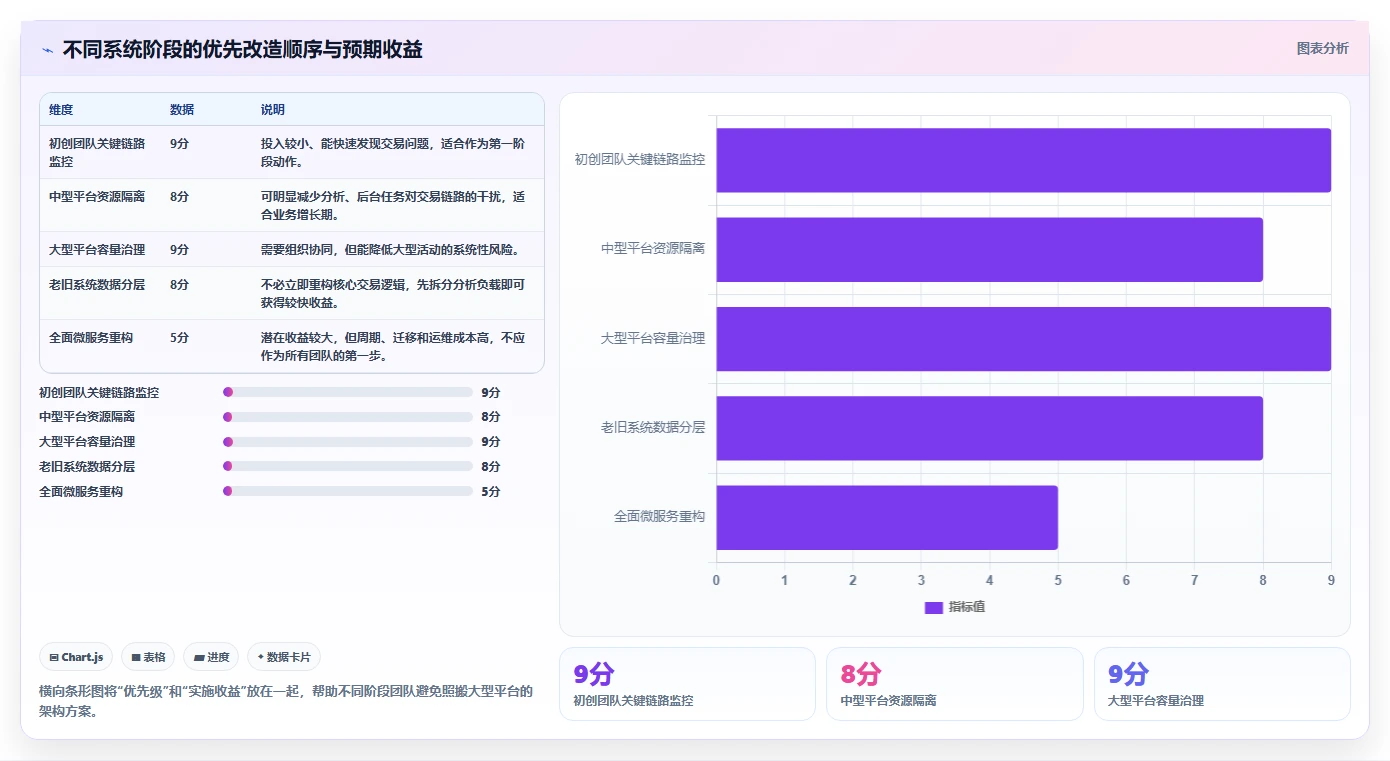The width and height of the screenshot is (1390, 761).
Task: Click x-axis tick label 9
Action: click(x=1331, y=580)
